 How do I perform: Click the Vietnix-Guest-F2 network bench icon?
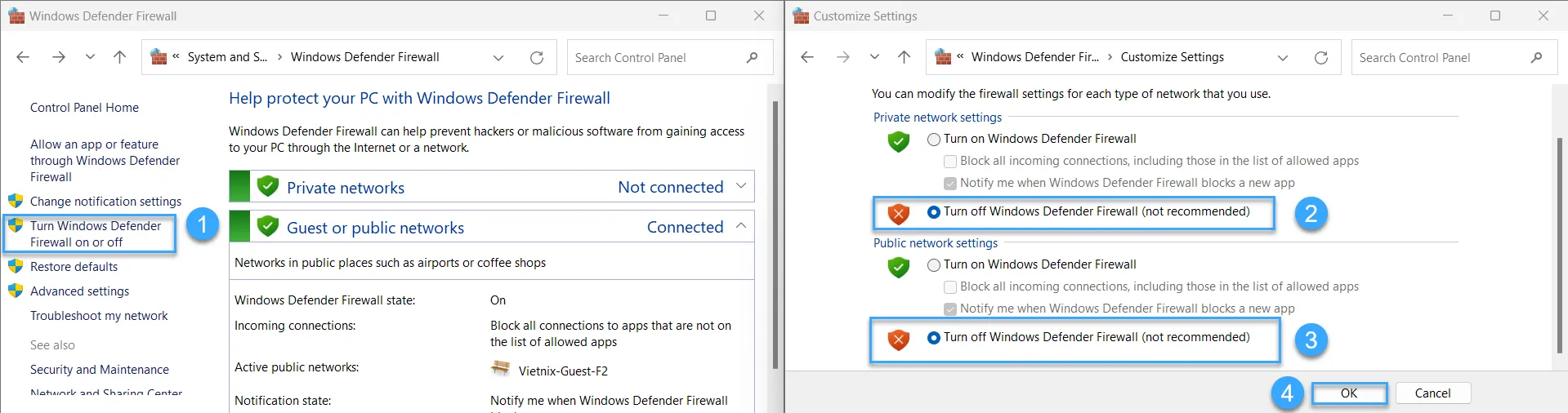pos(500,369)
